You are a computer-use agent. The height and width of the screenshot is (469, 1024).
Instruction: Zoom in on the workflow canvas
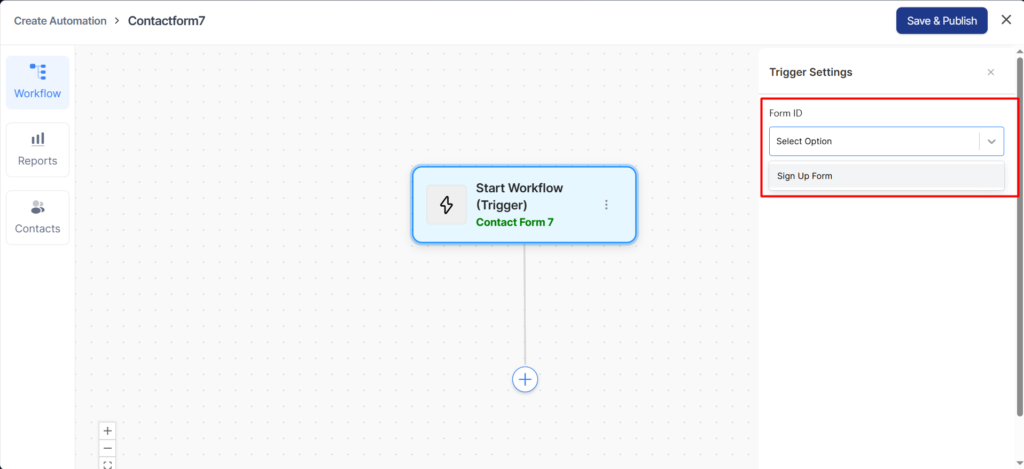108,430
